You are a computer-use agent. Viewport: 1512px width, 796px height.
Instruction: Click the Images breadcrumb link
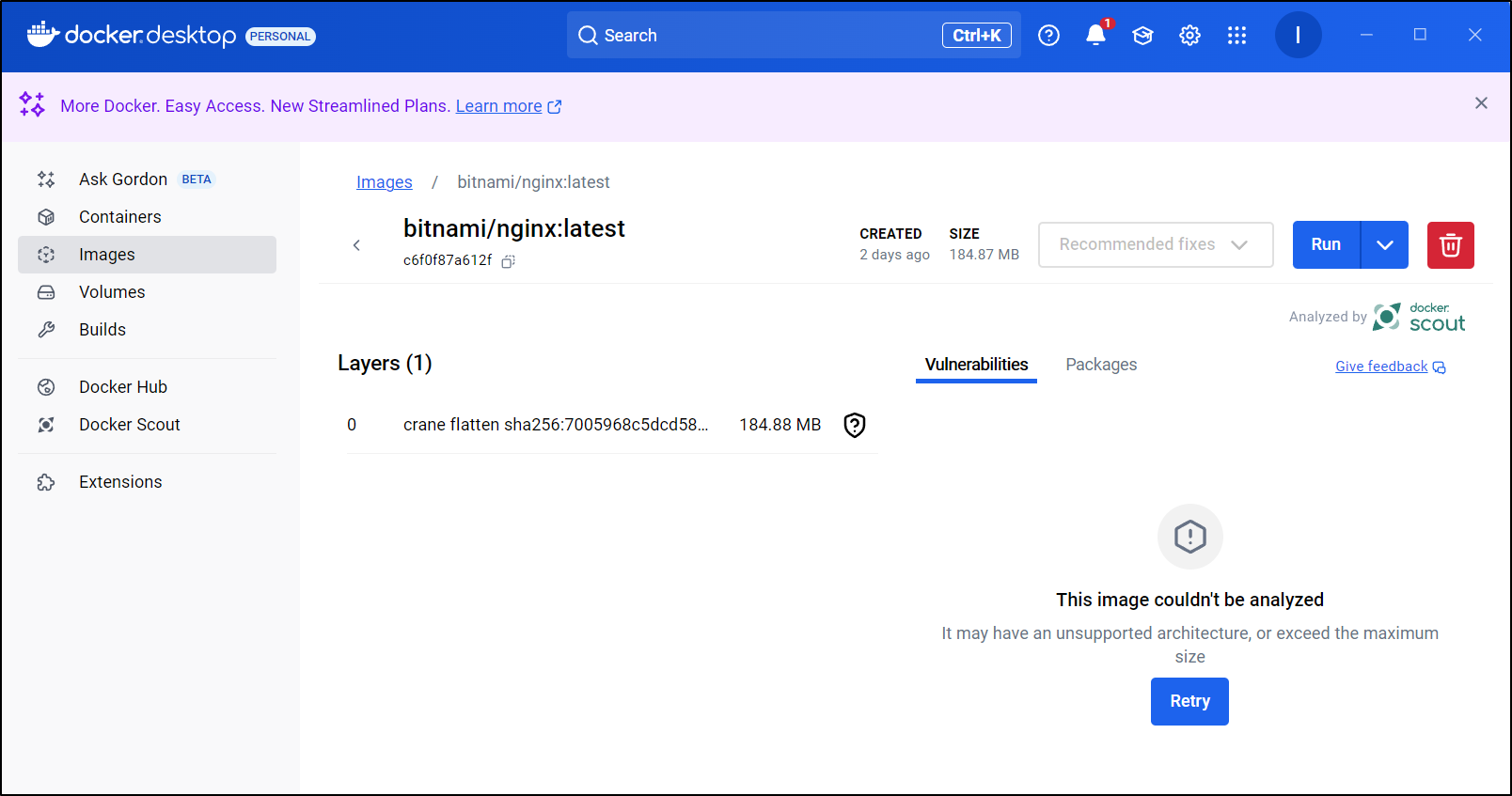click(384, 182)
